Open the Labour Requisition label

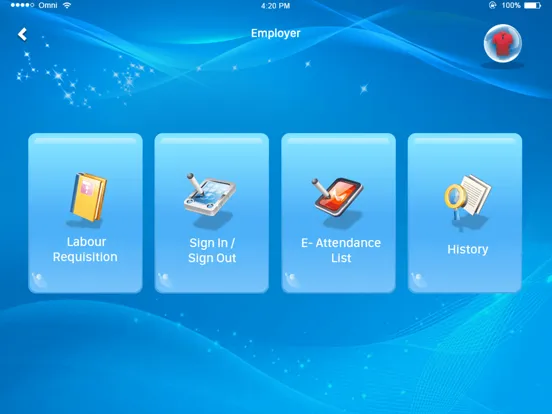click(86, 249)
